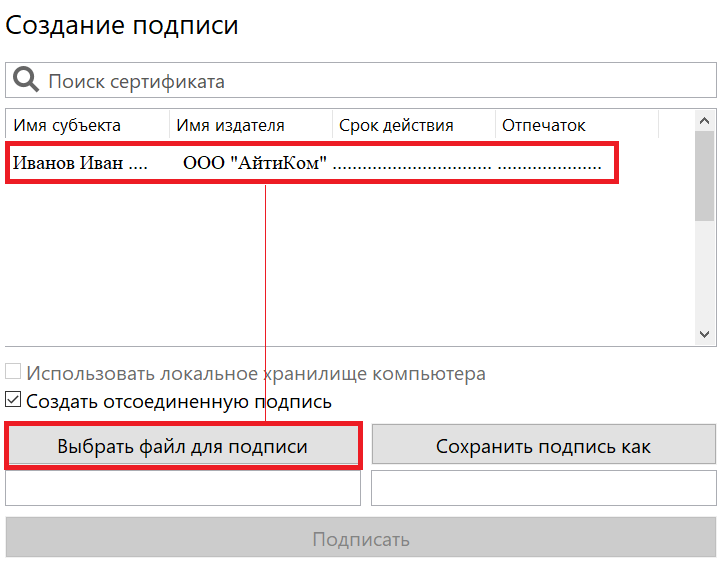
Task: Select the Иванов Иван certificate row
Action: [80, 163]
